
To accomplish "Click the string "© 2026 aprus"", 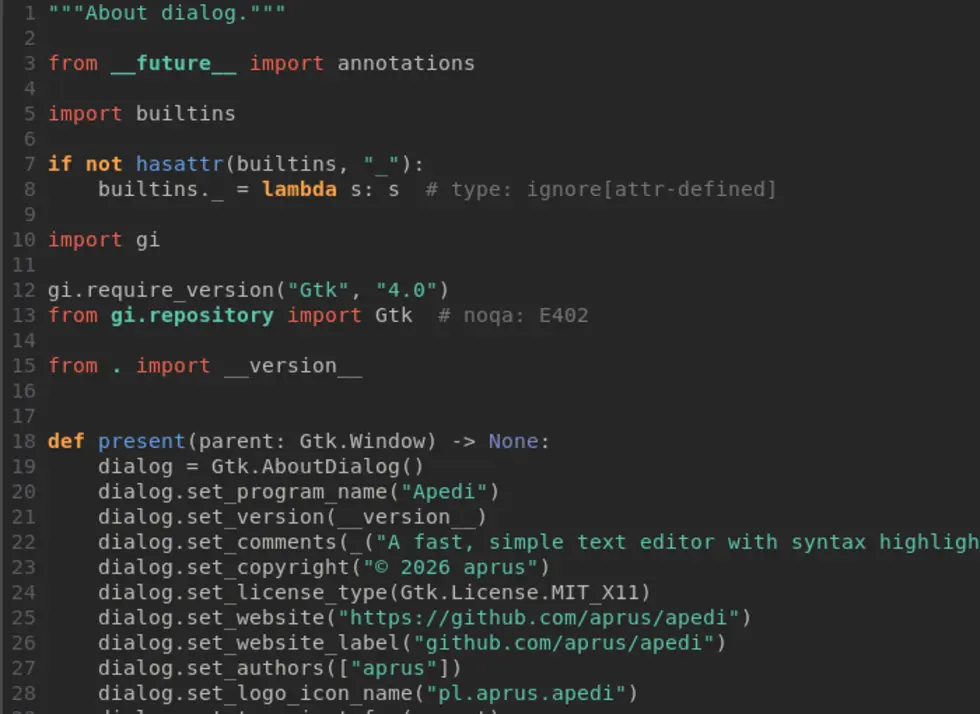I will click(449, 567).
